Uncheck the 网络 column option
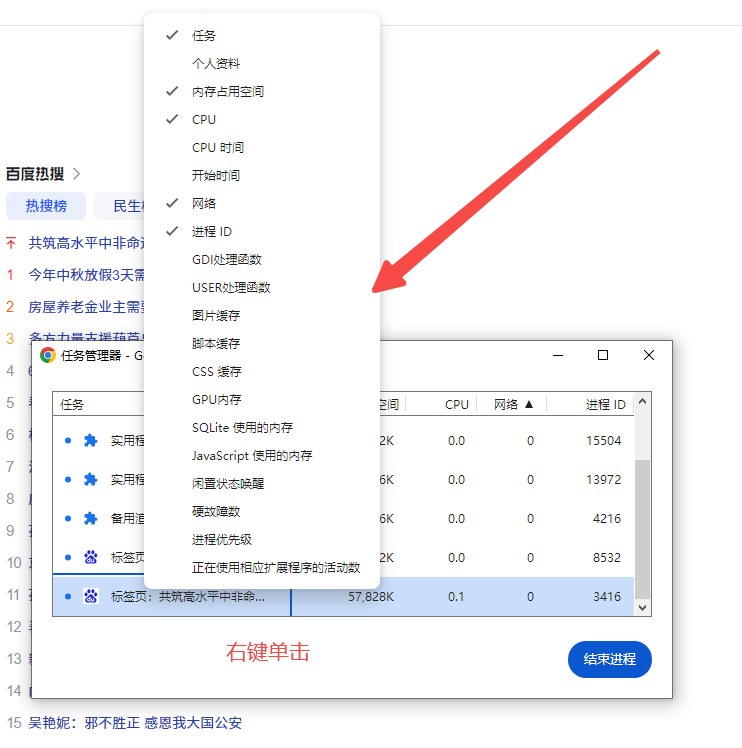 262,203
